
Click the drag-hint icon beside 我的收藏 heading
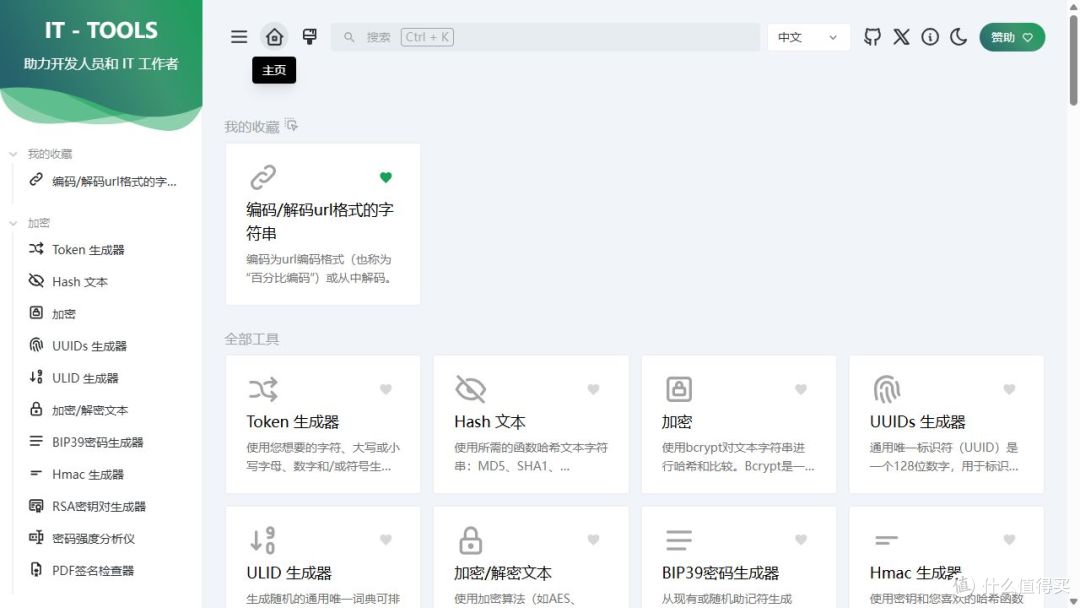tap(291, 125)
